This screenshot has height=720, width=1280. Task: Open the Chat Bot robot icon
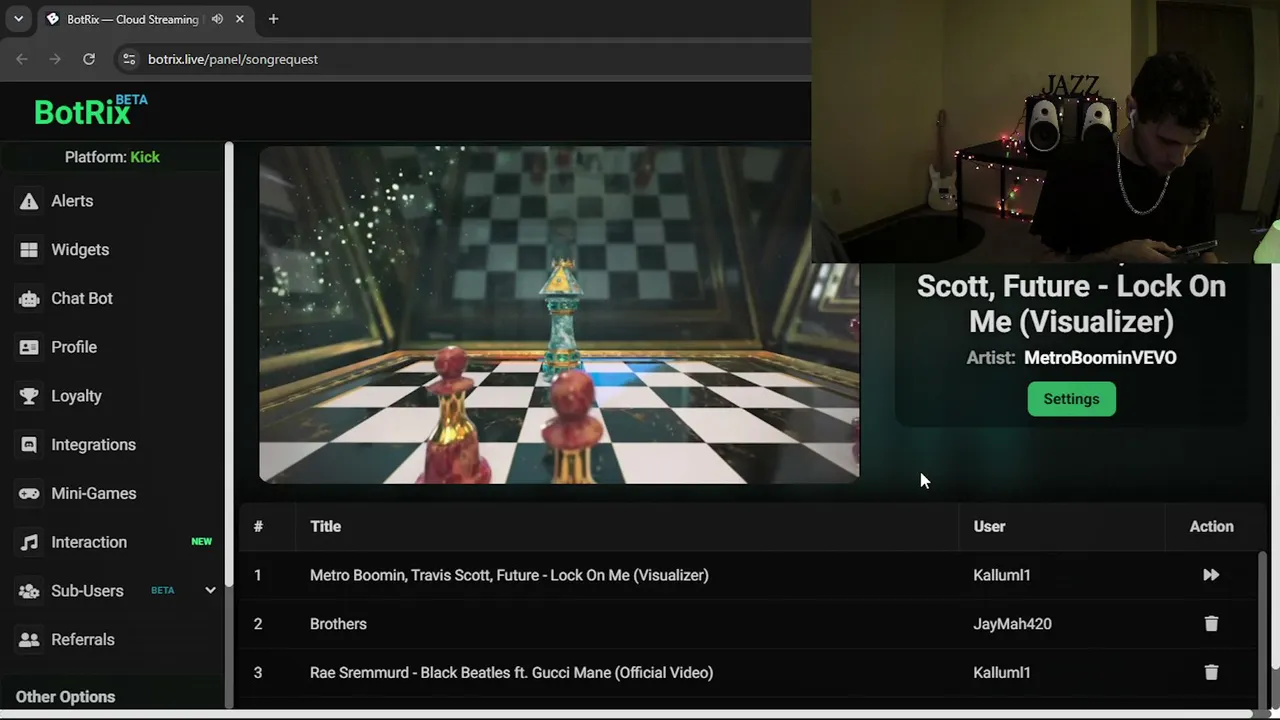(29, 299)
